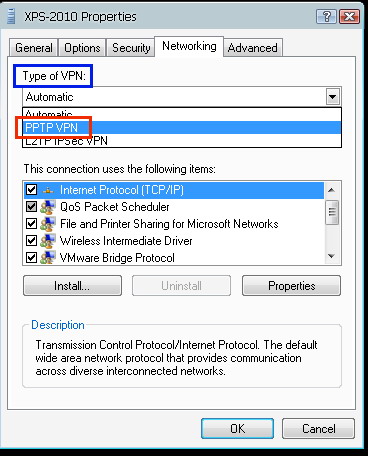Viewport: 368px width, 456px height.
Task: Disable the VMware Bridge Protocol checkbox
Action: click(31, 258)
